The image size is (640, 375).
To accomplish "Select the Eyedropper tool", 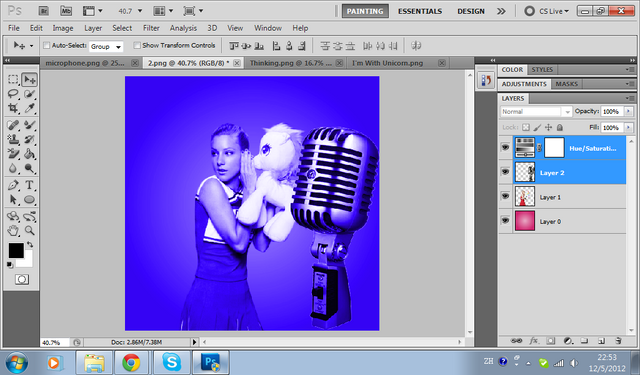I will 29,108.
